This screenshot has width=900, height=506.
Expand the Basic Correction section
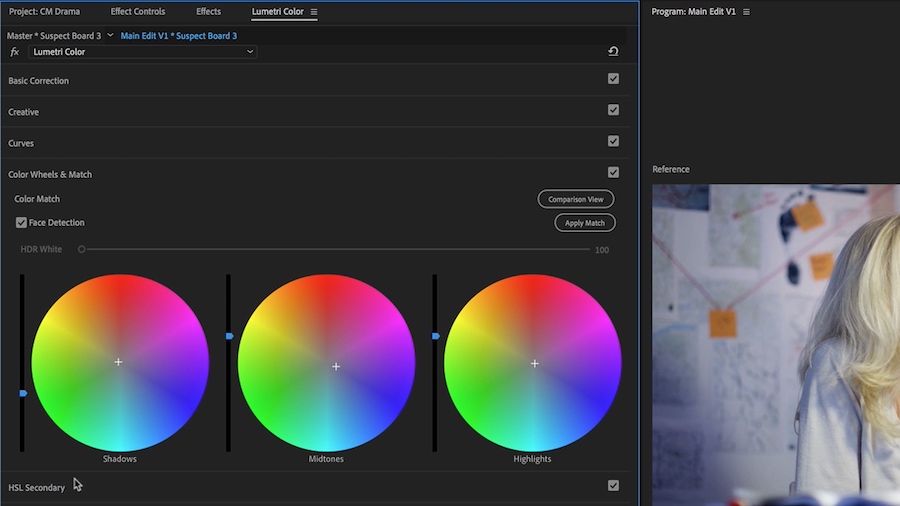[38, 81]
